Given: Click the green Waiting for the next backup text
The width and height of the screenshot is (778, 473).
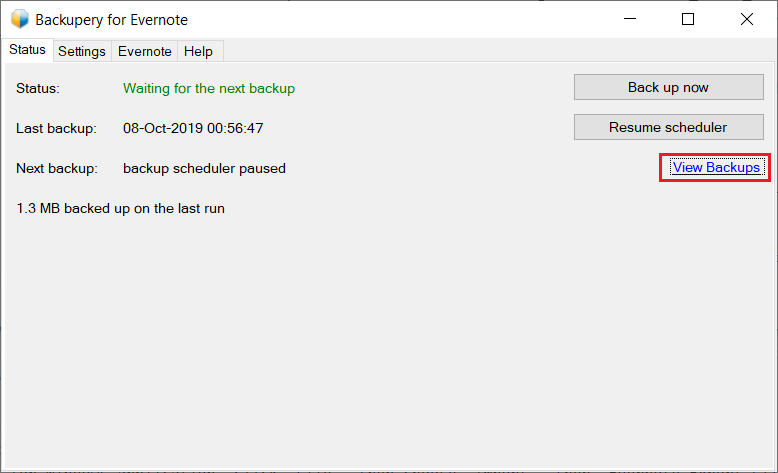Looking at the screenshot, I should click(209, 88).
